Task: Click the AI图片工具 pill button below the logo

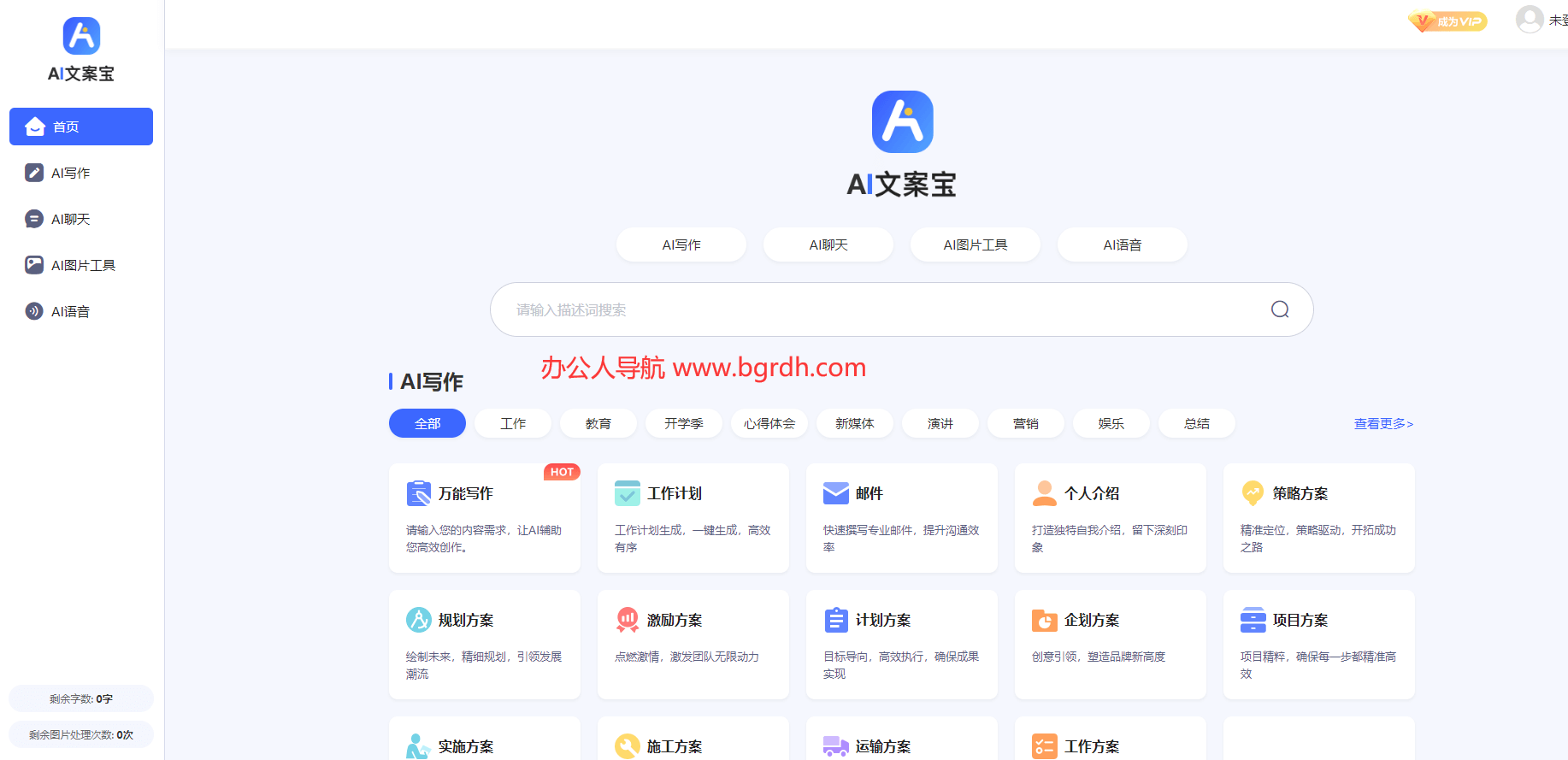Action: pos(976,244)
